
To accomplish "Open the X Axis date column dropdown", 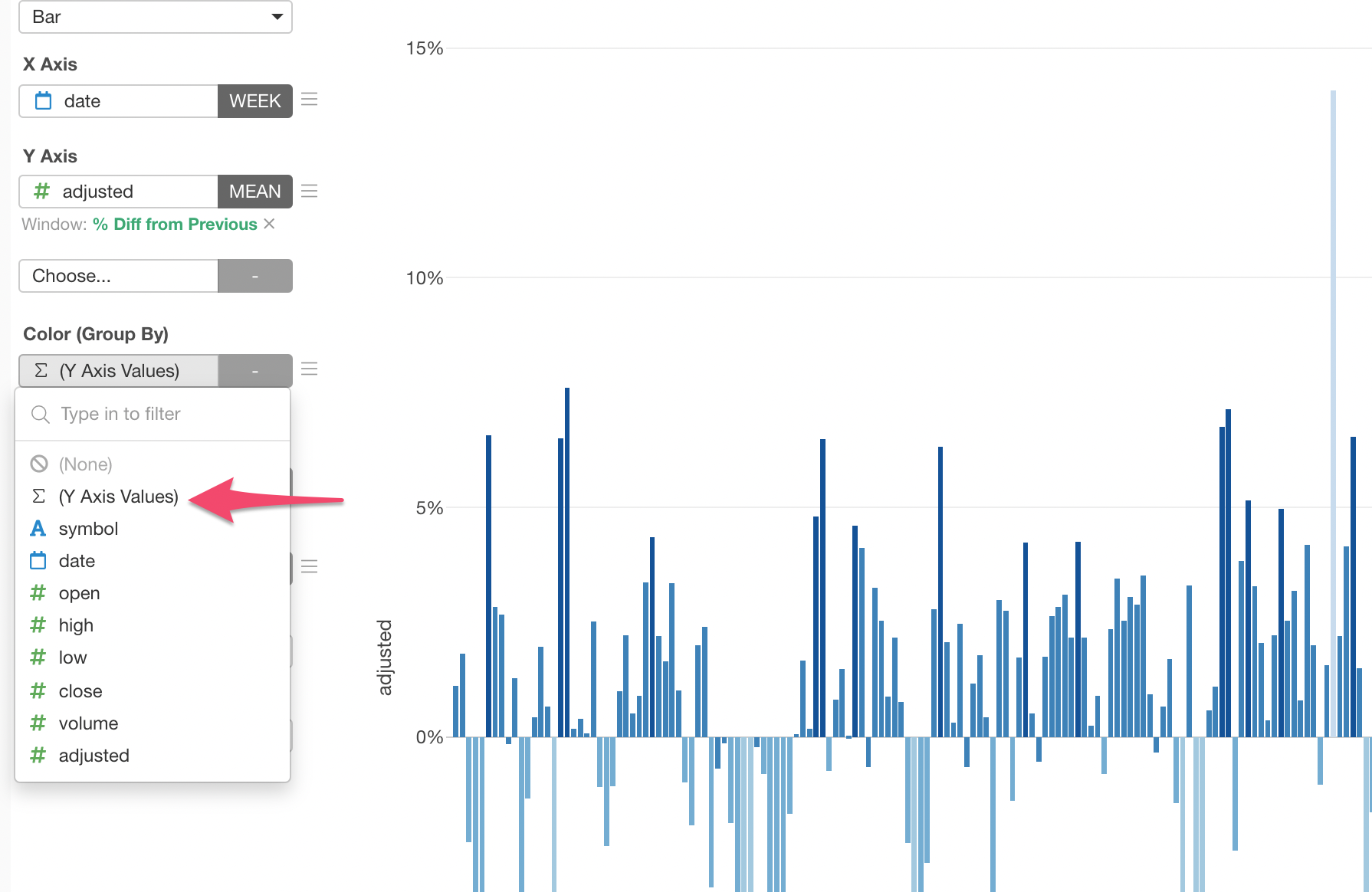I will (119, 101).
